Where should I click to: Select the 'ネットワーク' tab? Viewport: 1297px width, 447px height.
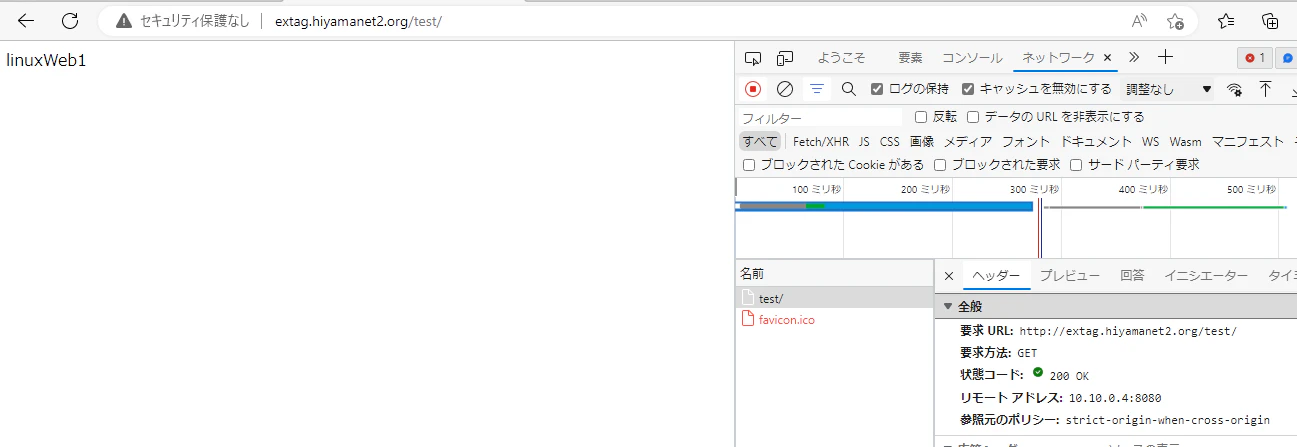point(1058,58)
